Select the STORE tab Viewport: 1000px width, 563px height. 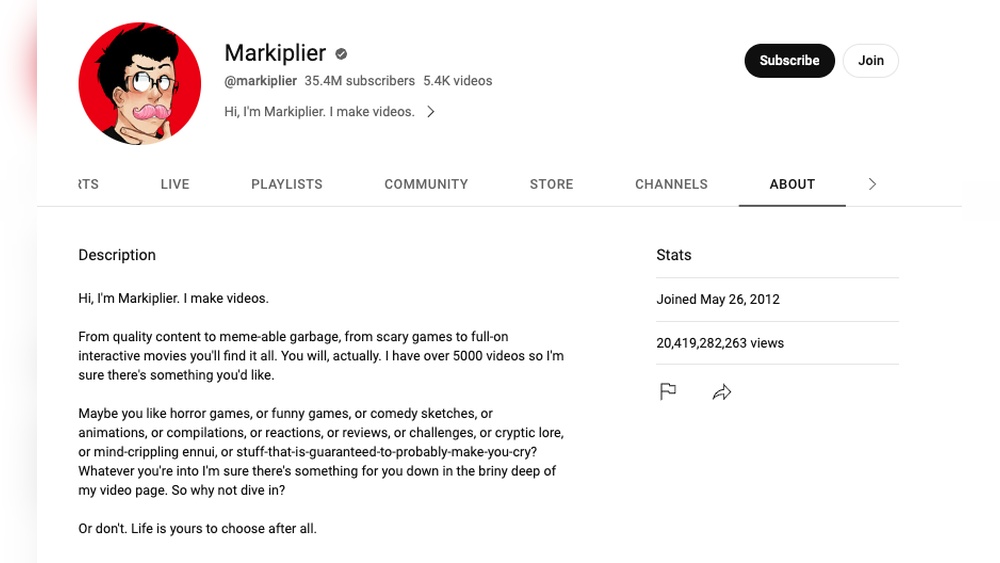(x=551, y=184)
